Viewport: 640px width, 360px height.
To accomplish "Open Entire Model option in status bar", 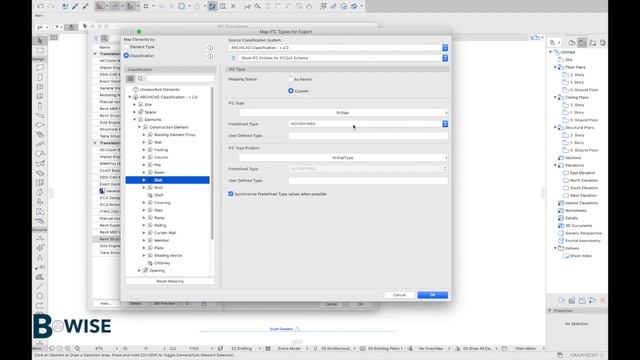I will (289, 349).
